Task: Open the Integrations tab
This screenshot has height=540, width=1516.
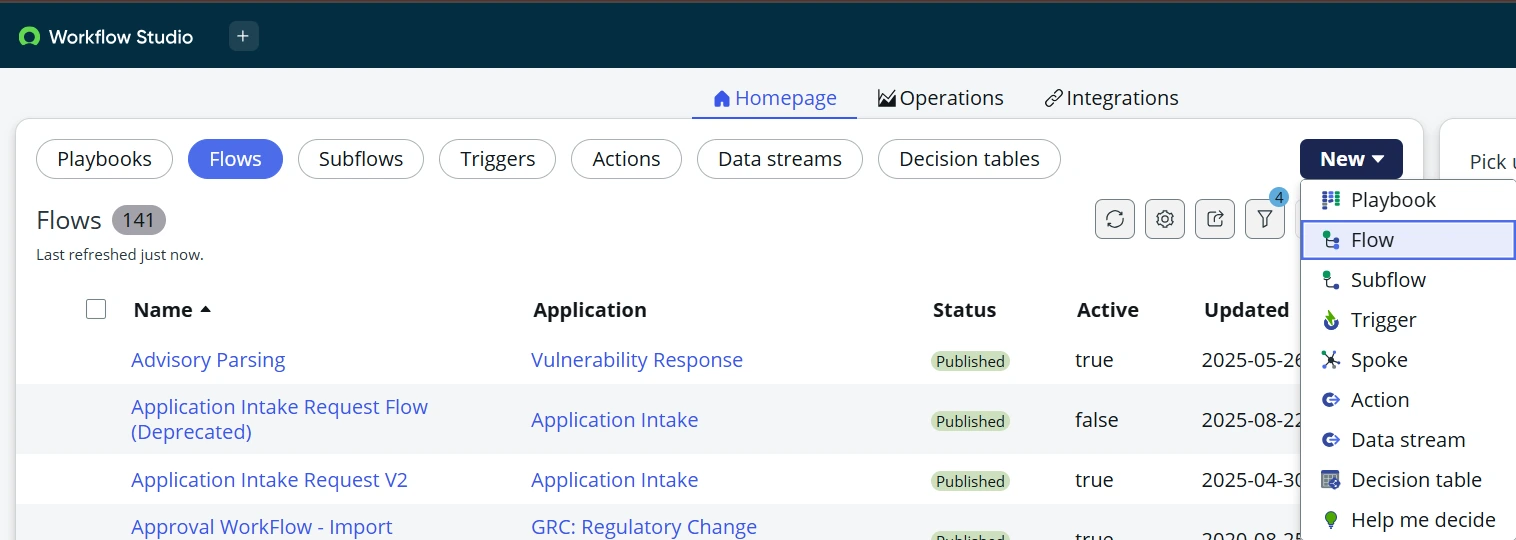Action: click(1111, 98)
